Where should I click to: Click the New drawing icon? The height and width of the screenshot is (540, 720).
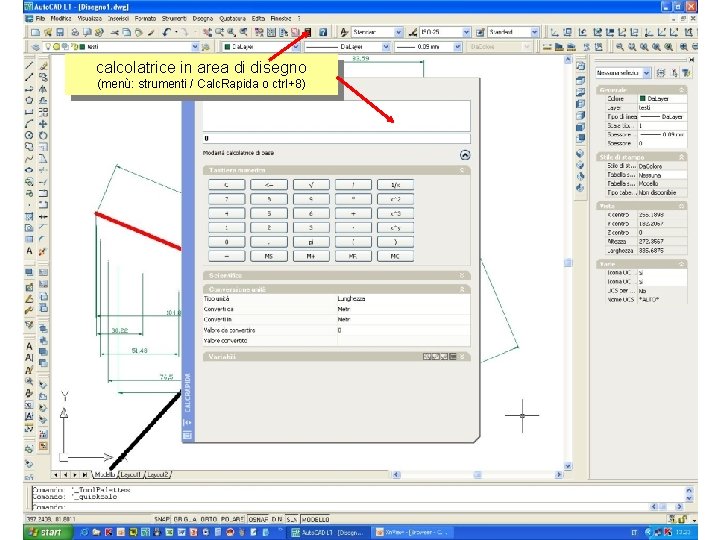click(x=35, y=32)
